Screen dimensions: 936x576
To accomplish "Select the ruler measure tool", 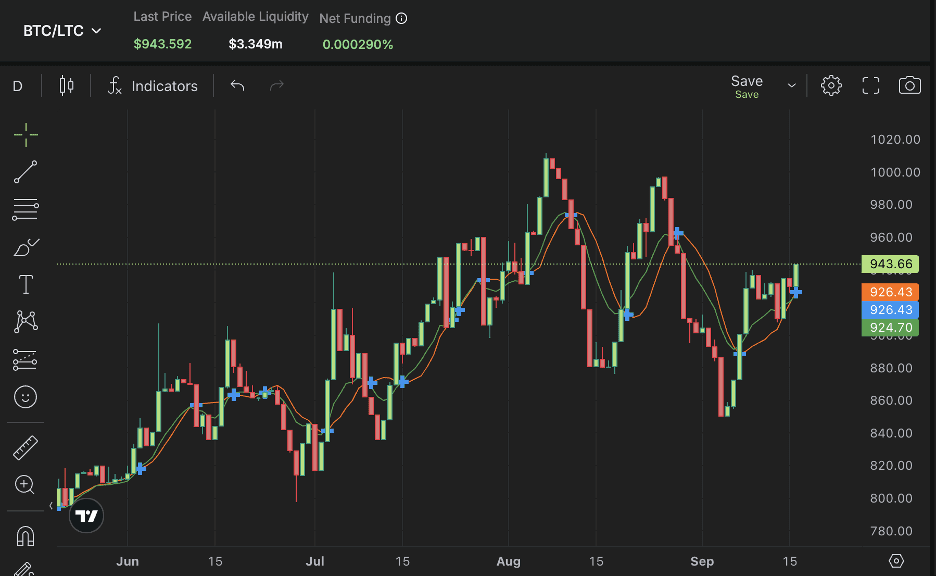I will click(26, 448).
